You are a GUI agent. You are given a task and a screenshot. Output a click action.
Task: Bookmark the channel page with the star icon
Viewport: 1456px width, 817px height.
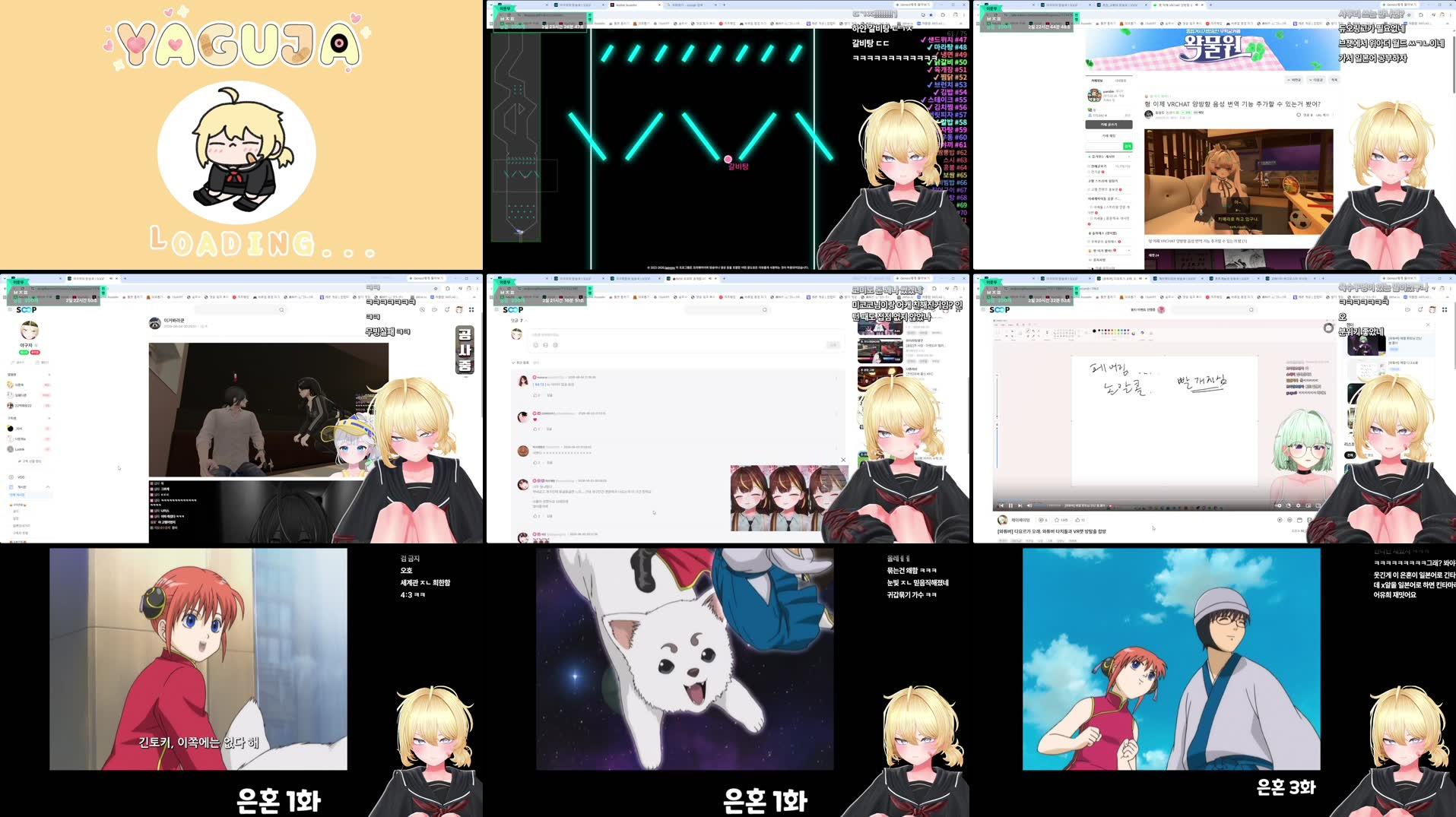pos(436,289)
